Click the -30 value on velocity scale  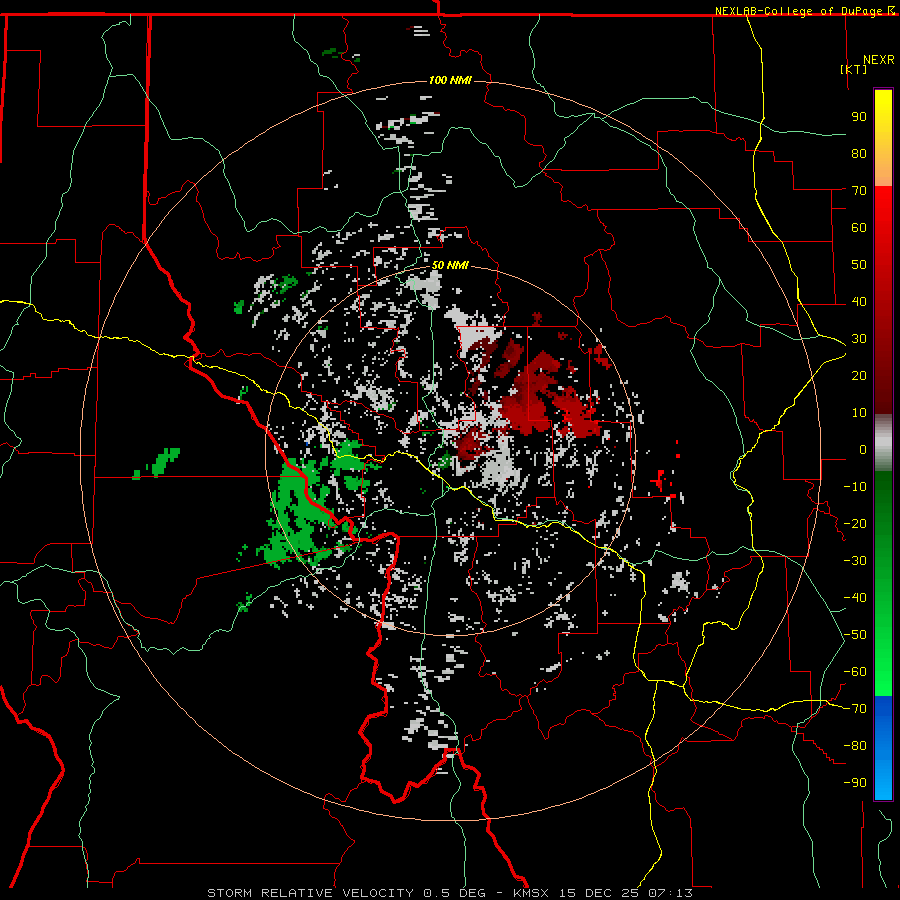pos(855,561)
